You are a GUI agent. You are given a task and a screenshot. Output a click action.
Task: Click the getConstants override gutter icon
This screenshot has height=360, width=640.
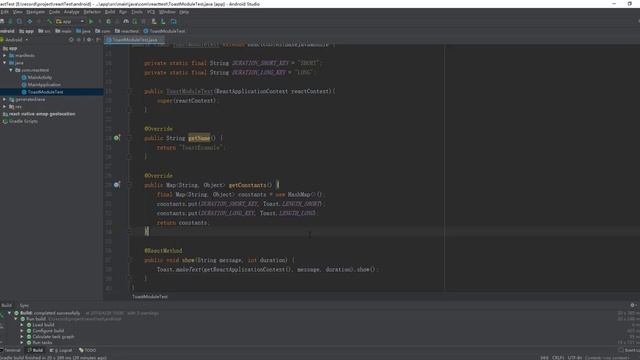pyautogui.click(x=117, y=185)
